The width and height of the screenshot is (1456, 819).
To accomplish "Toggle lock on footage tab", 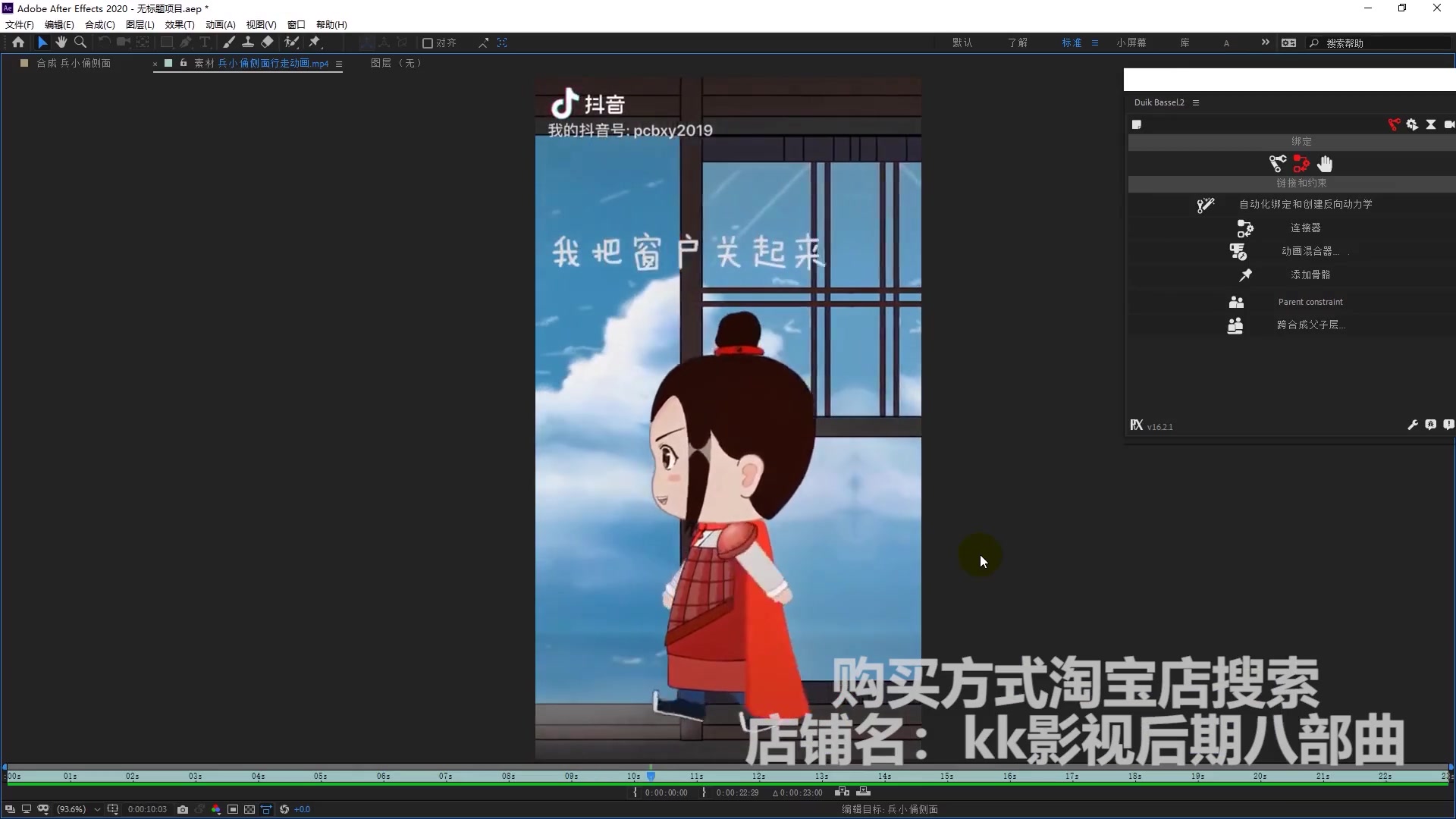I will [x=184, y=63].
